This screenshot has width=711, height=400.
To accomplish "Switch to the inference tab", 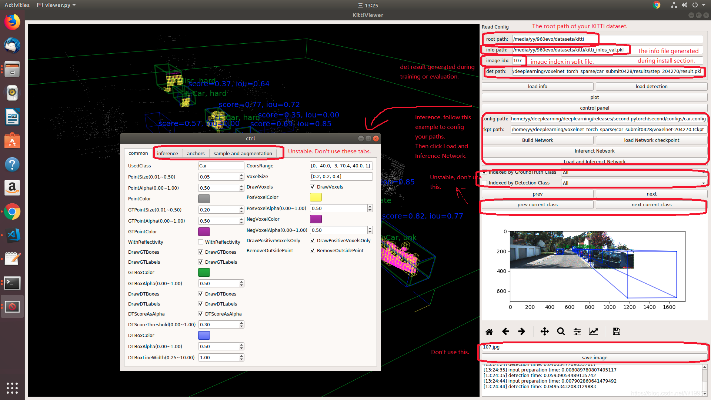I will click(168, 153).
